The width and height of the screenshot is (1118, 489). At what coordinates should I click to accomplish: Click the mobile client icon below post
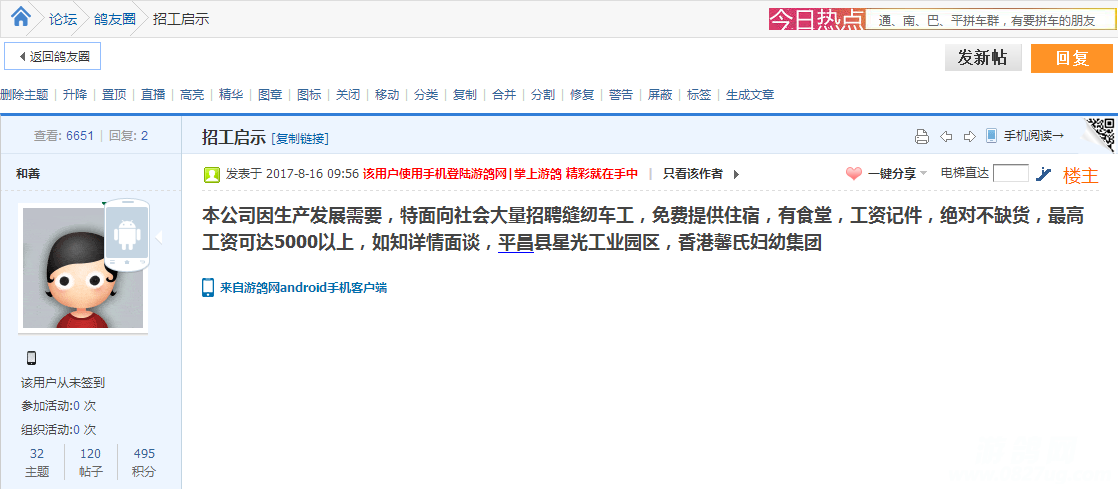point(208,287)
